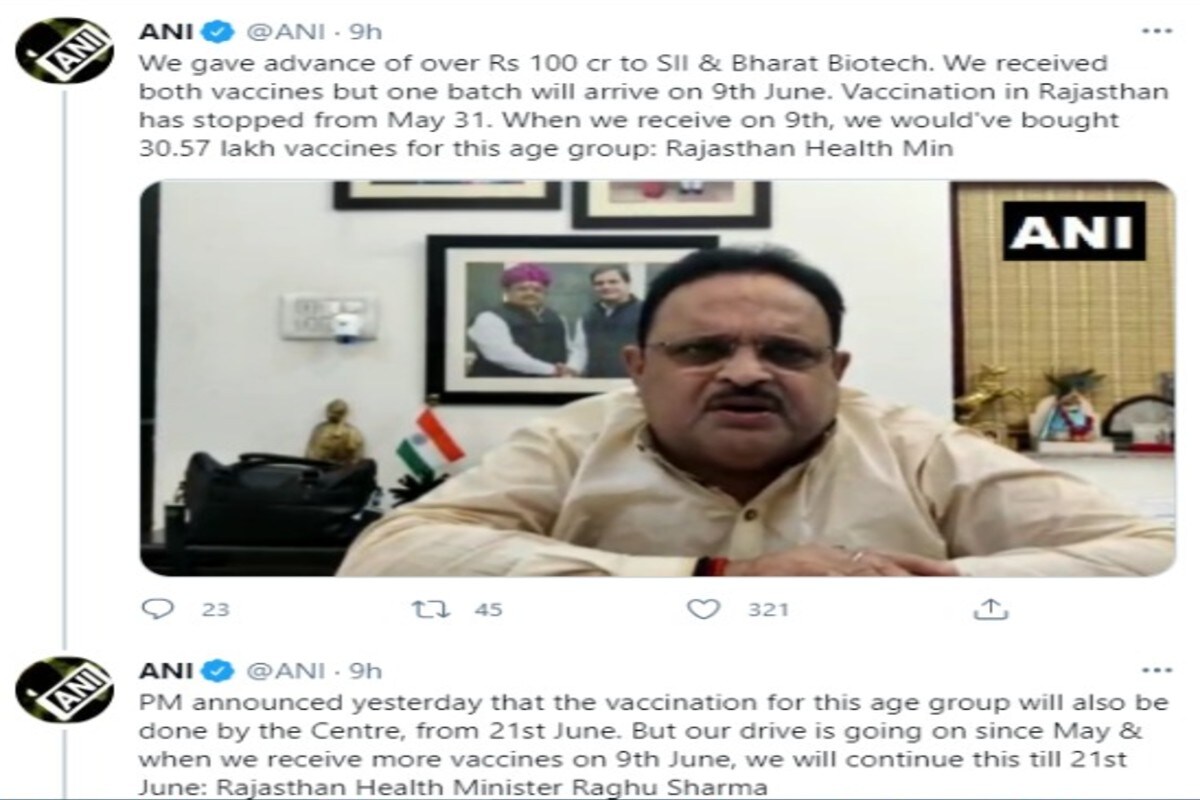Click the 321 likes count

click(770, 609)
